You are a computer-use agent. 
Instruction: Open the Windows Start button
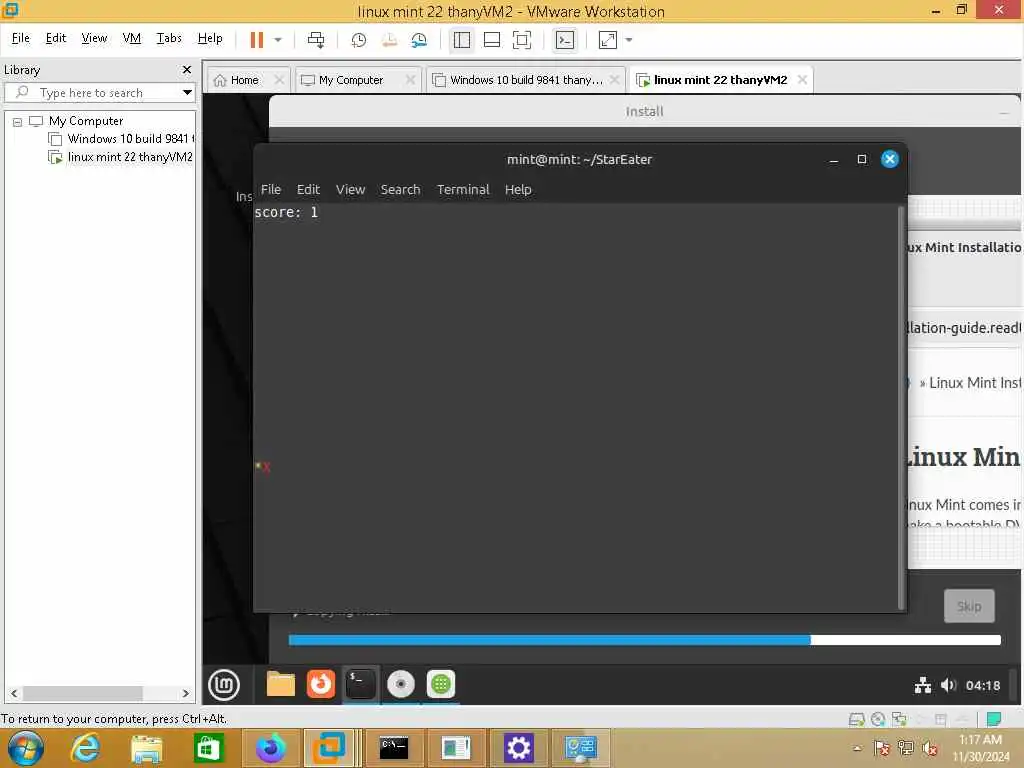pyautogui.click(x=25, y=748)
